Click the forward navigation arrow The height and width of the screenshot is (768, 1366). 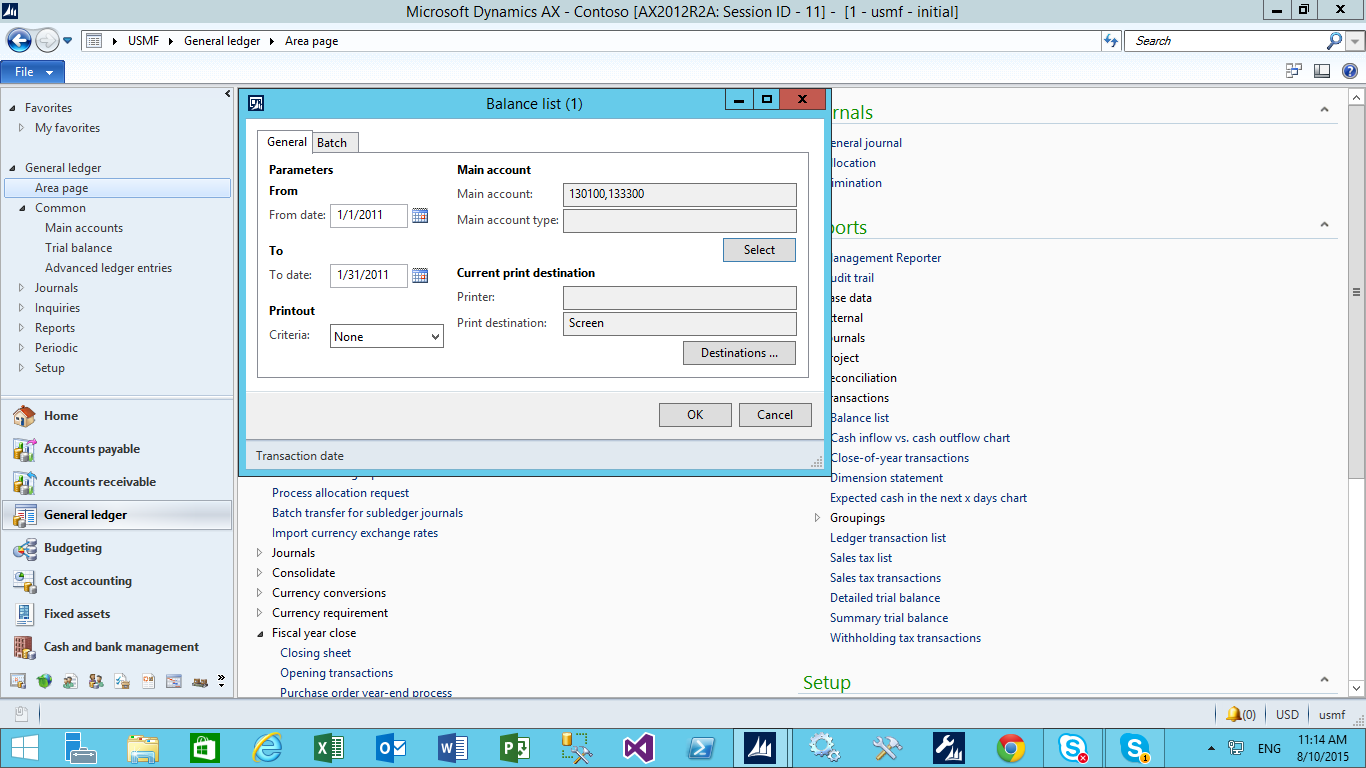click(47, 40)
